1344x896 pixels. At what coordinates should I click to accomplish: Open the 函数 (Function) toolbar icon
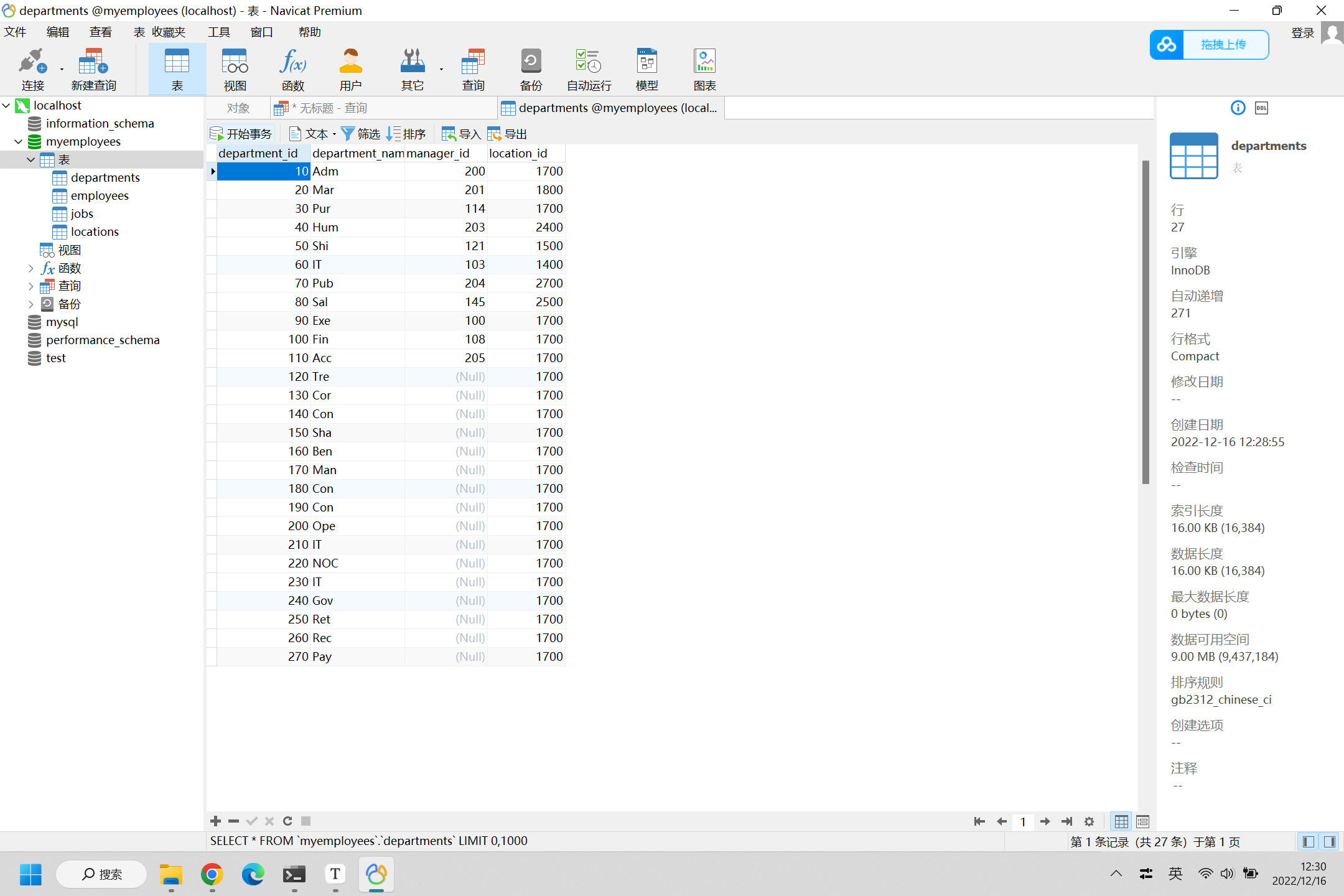click(292, 68)
